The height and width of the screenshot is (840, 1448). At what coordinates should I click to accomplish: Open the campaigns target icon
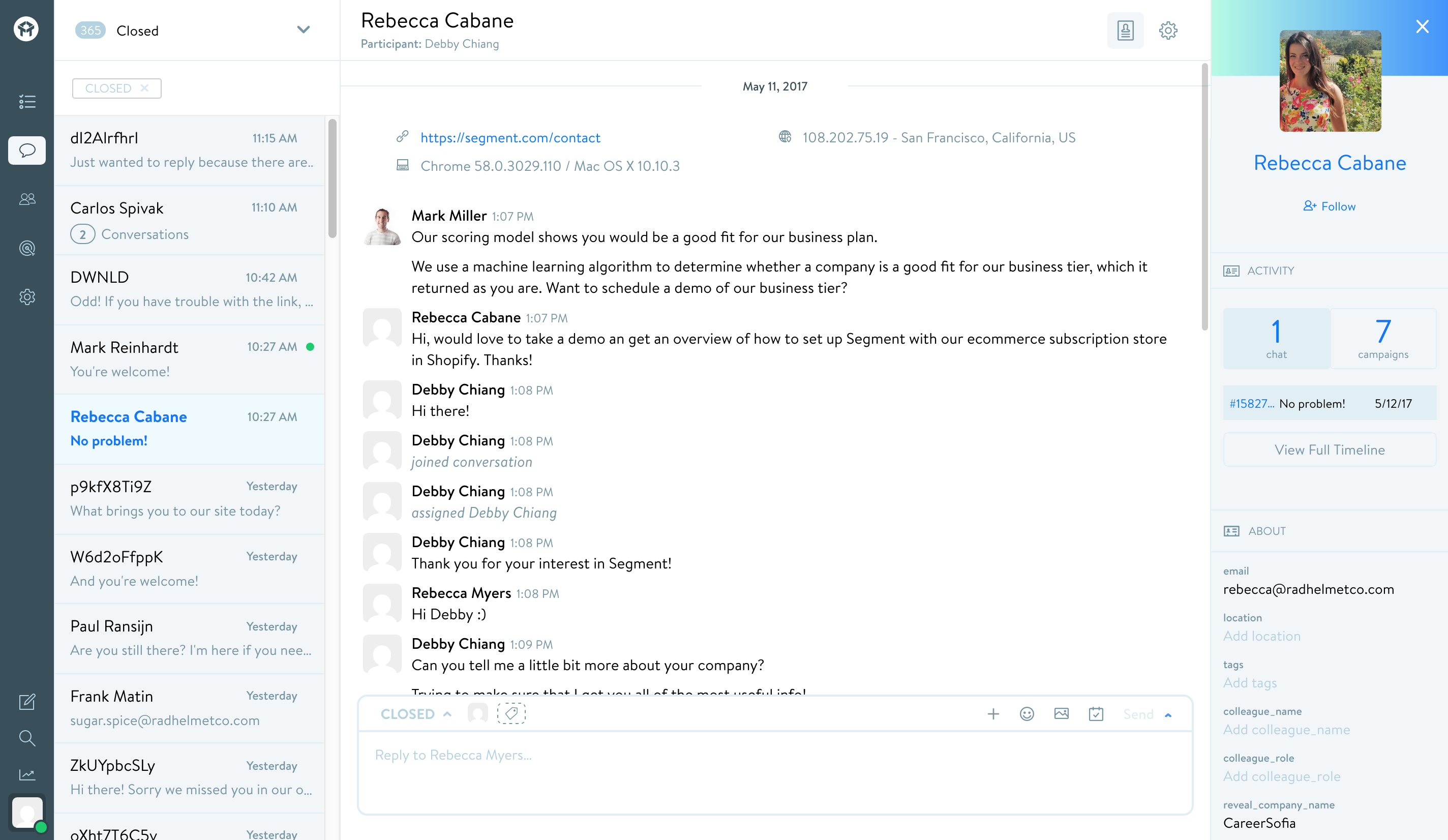[x=27, y=248]
